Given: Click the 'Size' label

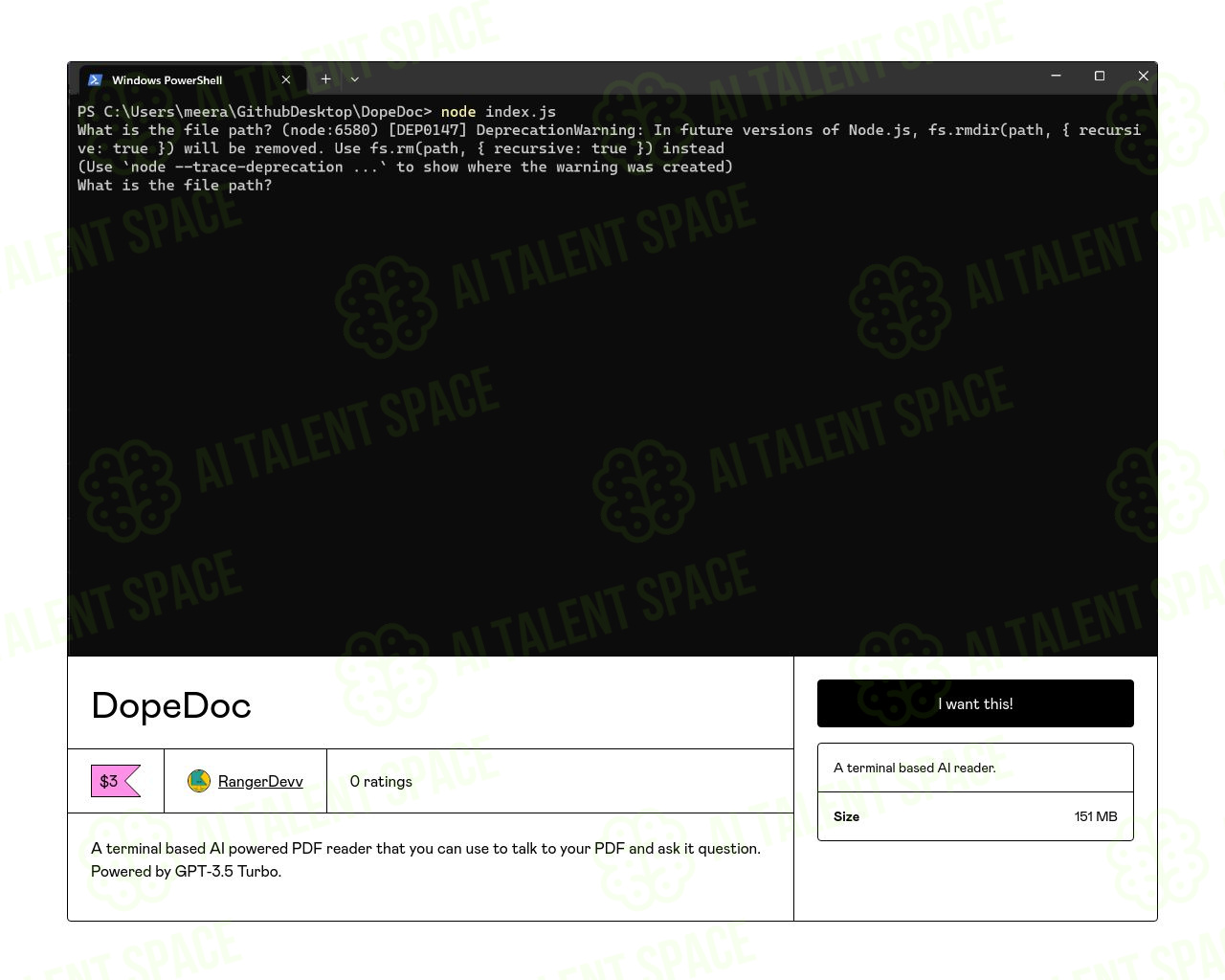Looking at the screenshot, I should 846,816.
